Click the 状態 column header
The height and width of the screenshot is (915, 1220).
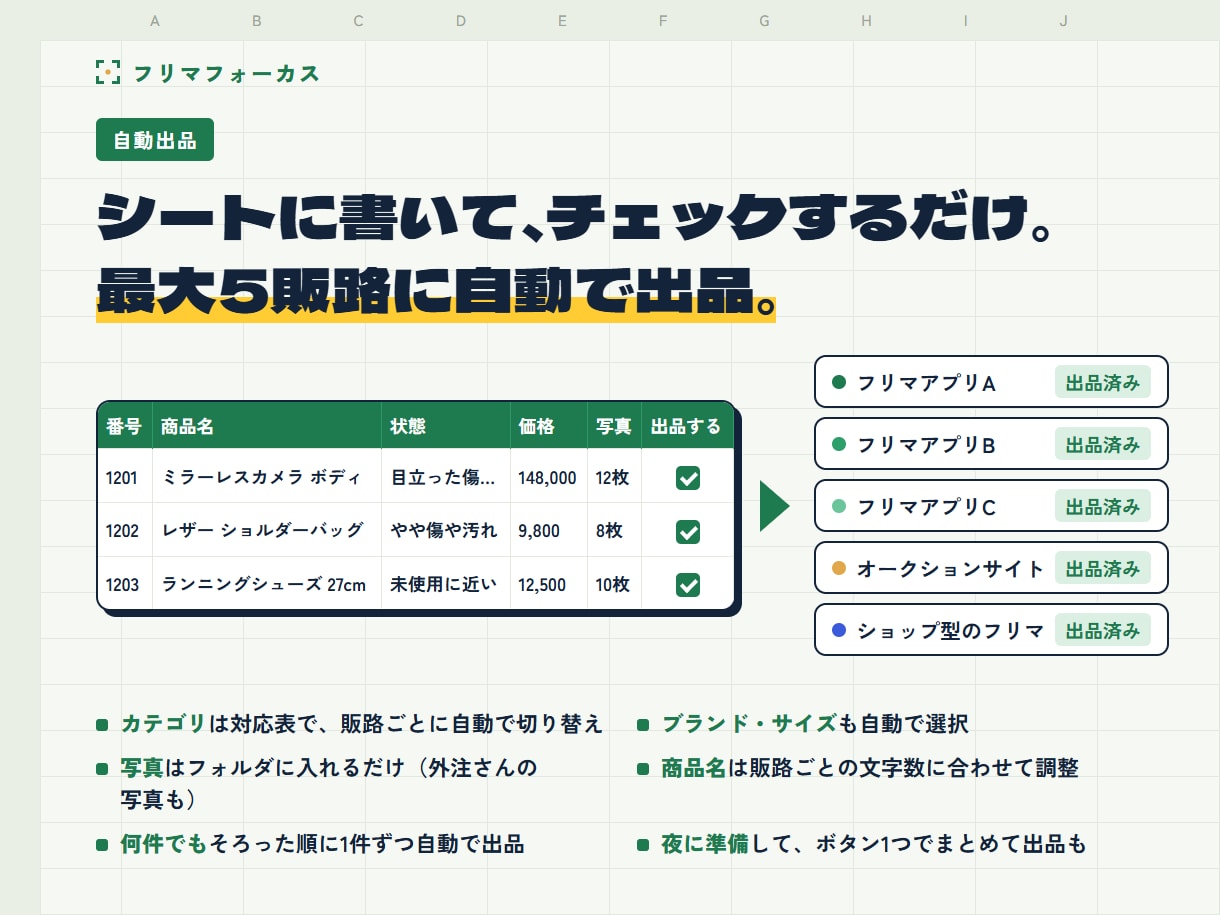[x=446, y=426]
